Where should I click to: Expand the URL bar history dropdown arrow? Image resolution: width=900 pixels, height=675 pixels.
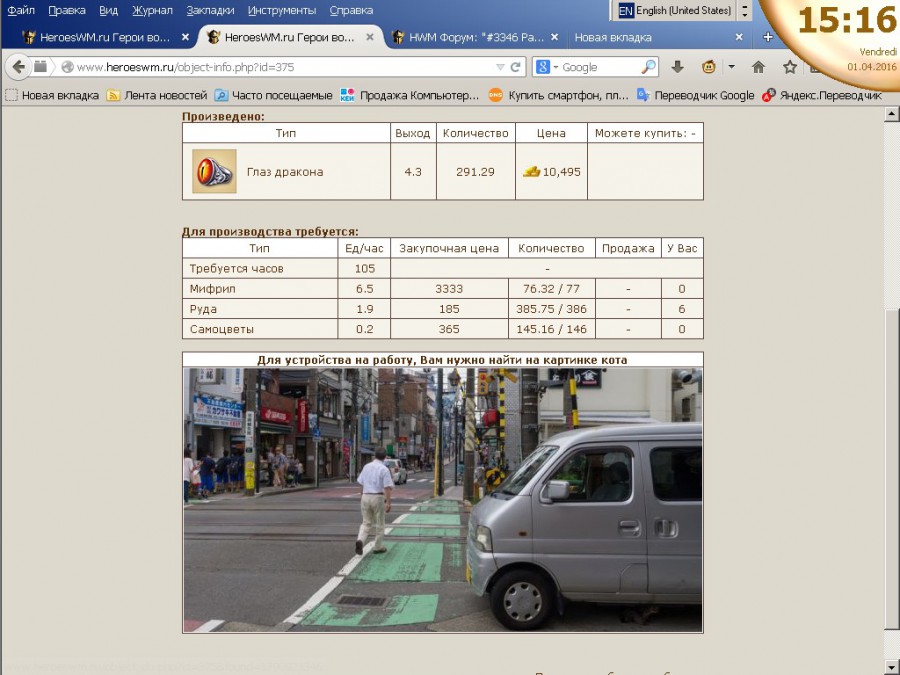pos(500,67)
